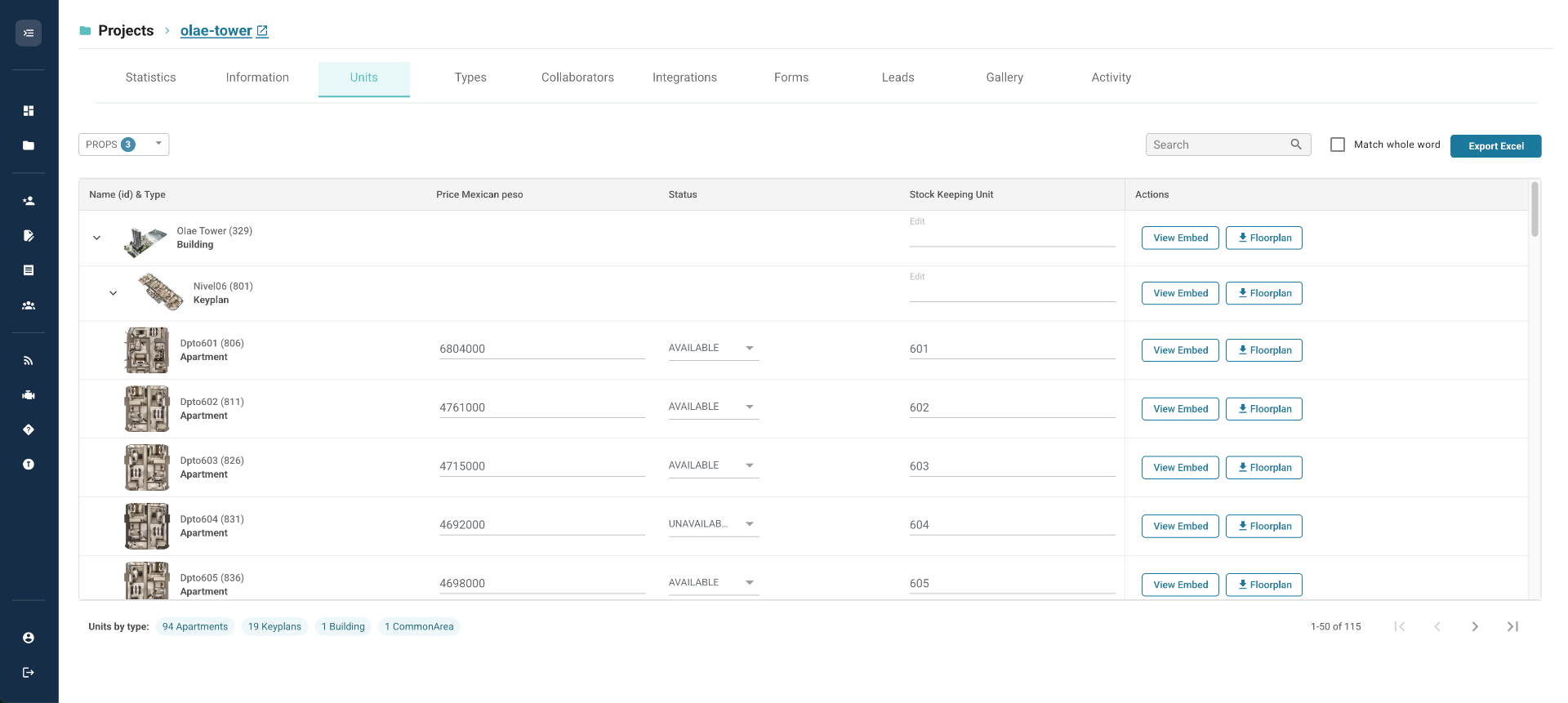The image size is (1568, 703).
Task: Click the table vertical scrollbar
Action: point(1535,210)
